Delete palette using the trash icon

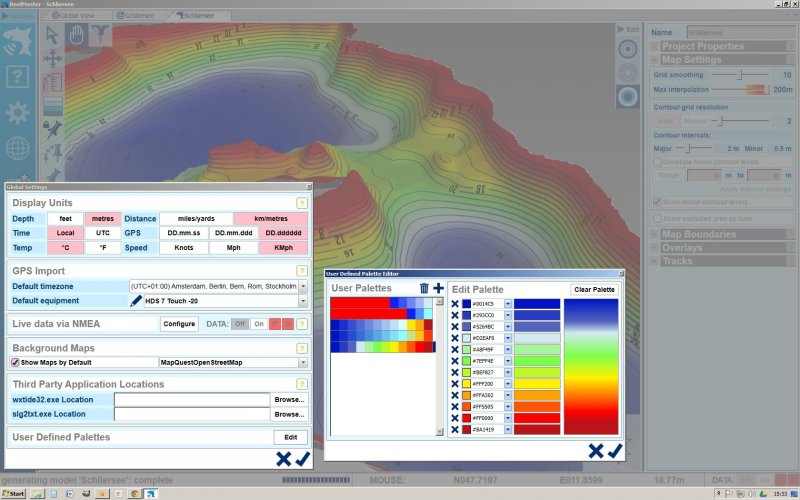pyautogui.click(x=424, y=288)
